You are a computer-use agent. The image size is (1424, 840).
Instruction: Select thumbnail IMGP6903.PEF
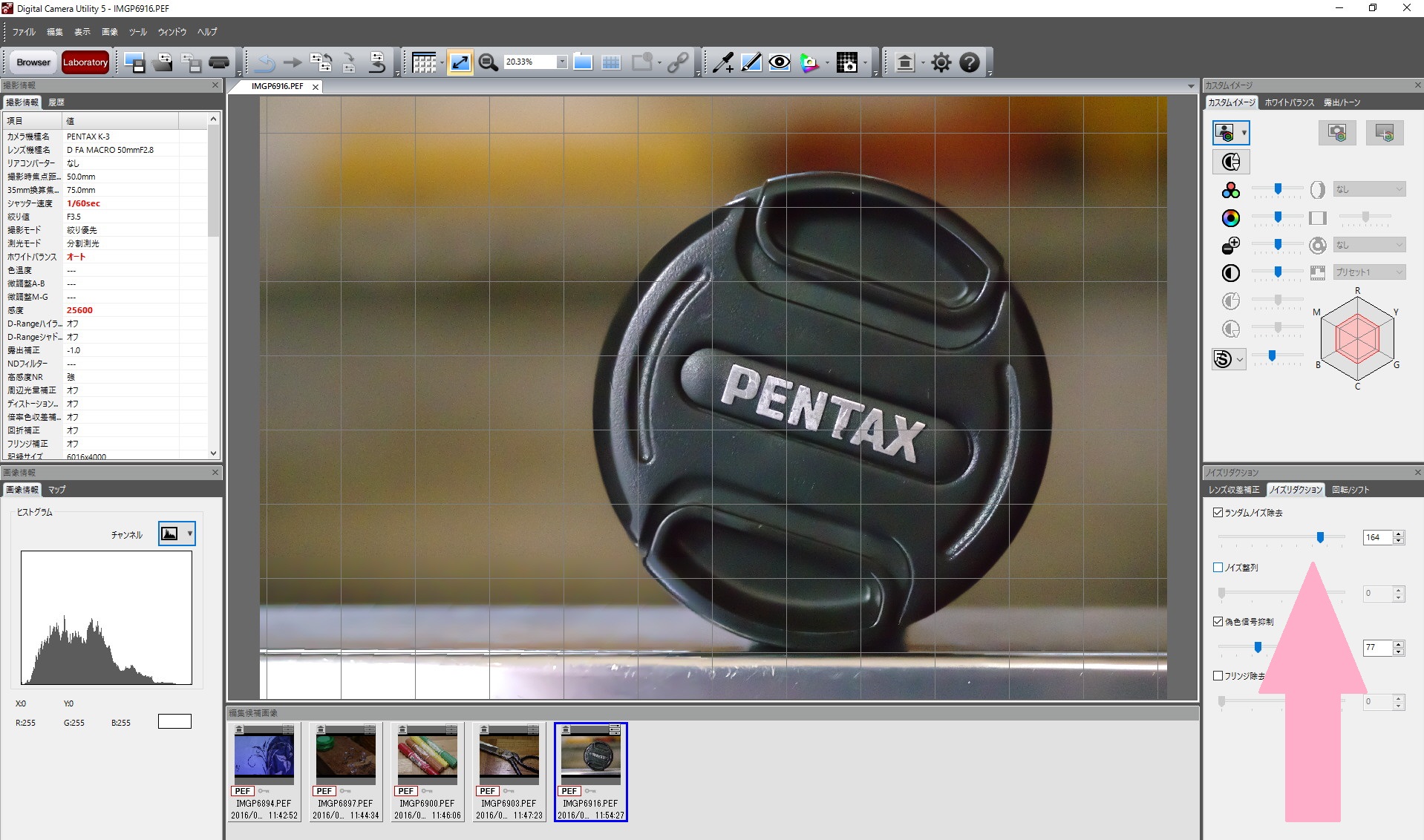point(509,772)
